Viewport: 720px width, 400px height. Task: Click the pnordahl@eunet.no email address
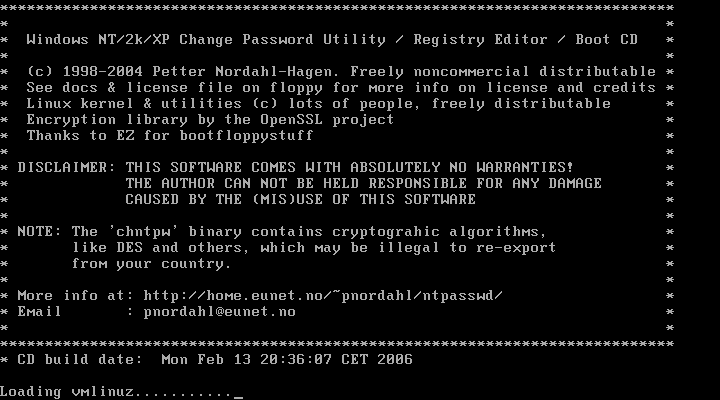219,311
